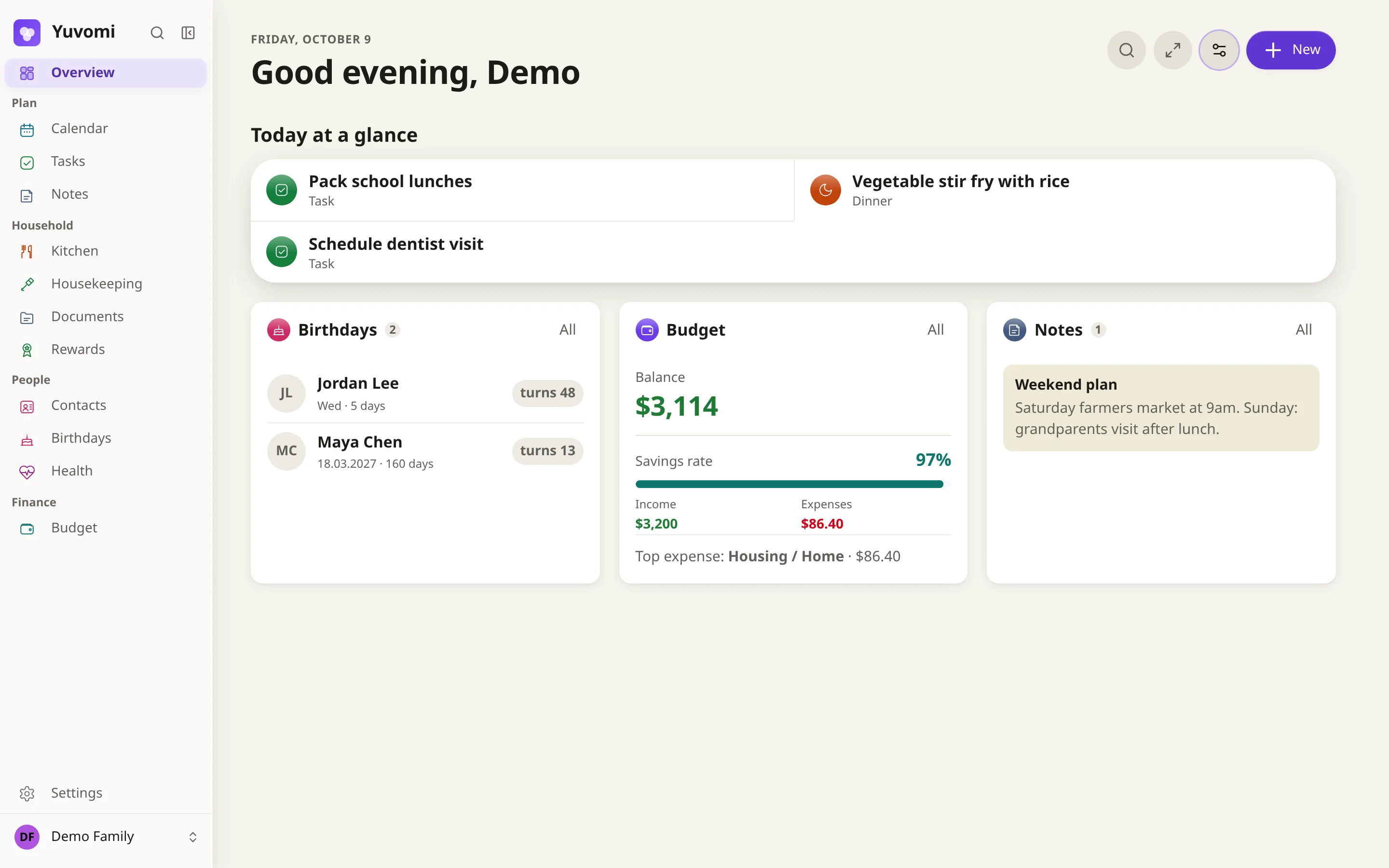This screenshot has width=1389, height=868.
Task: Click JL avatar circle
Action: (286, 393)
